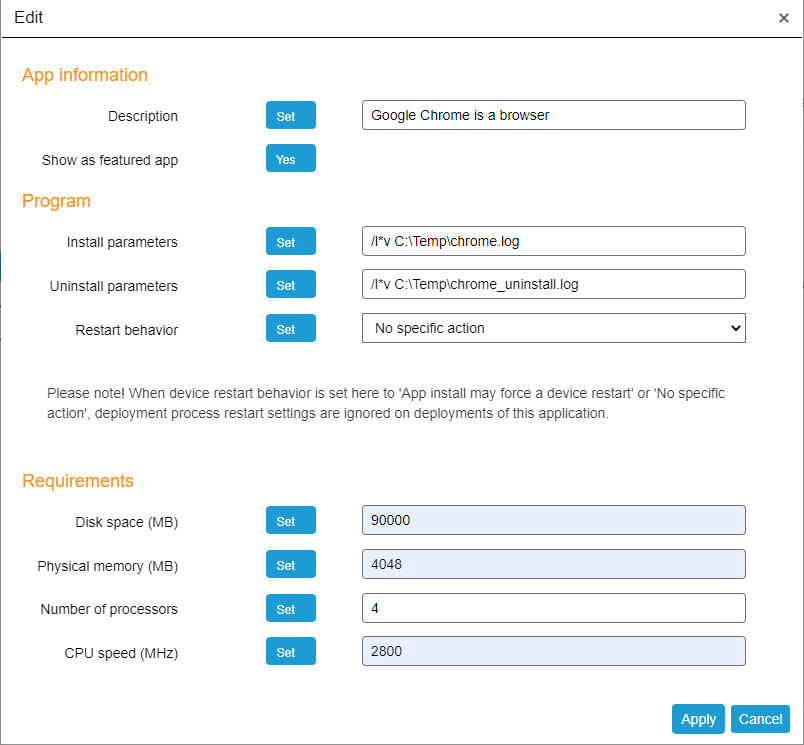The height and width of the screenshot is (745, 804).
Task: Click the Description text field
Action: click(553, 115)
